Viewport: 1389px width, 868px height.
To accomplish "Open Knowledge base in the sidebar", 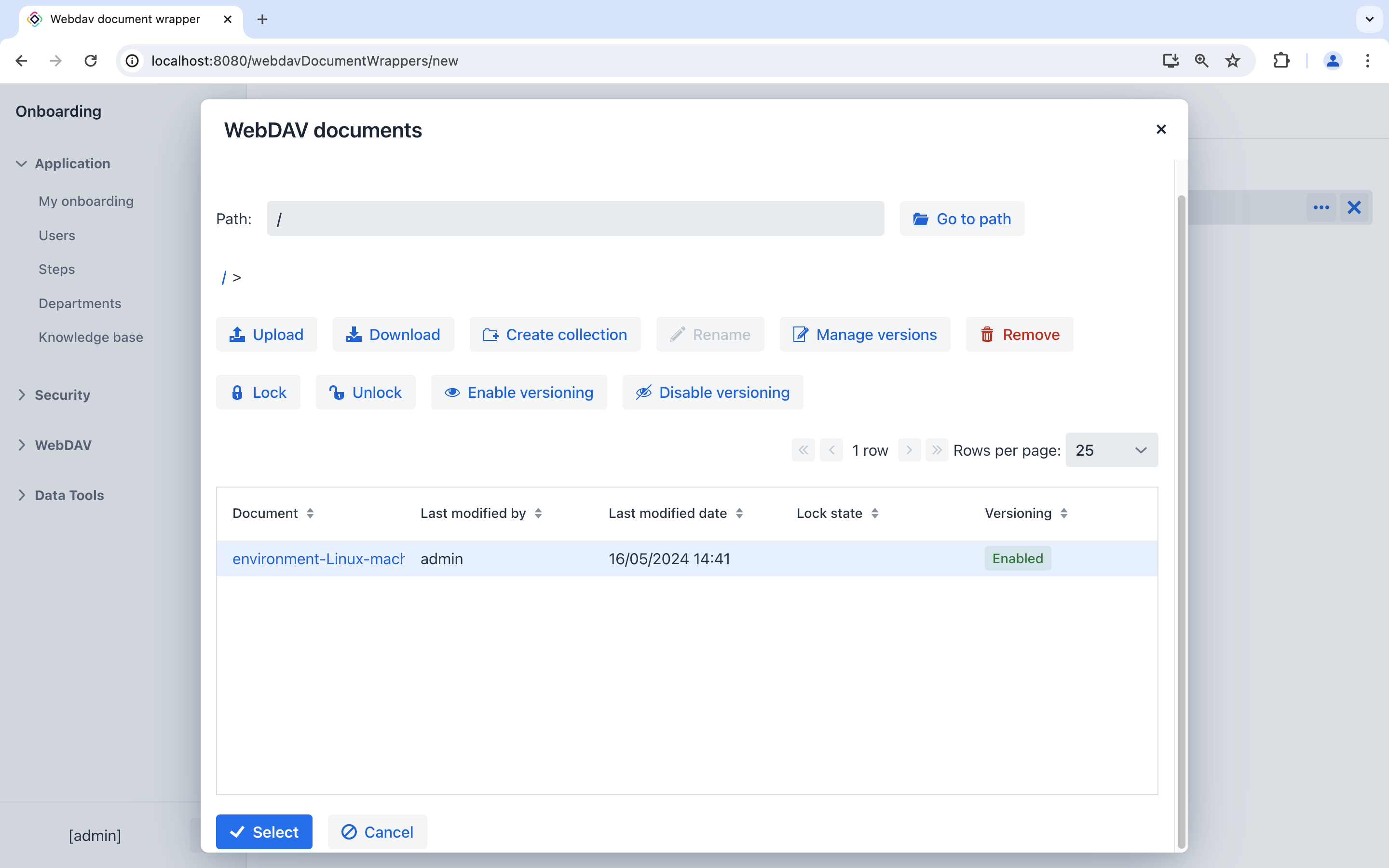I will click(x=91, y=337).
